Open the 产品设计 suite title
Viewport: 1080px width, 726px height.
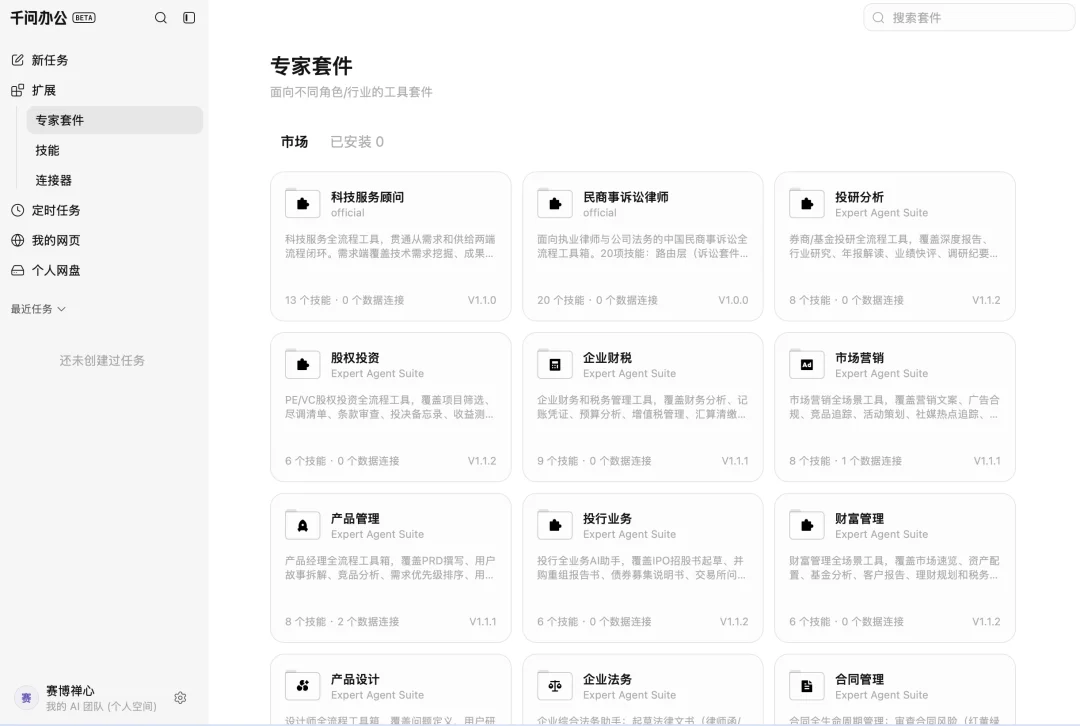pos(355,679)
